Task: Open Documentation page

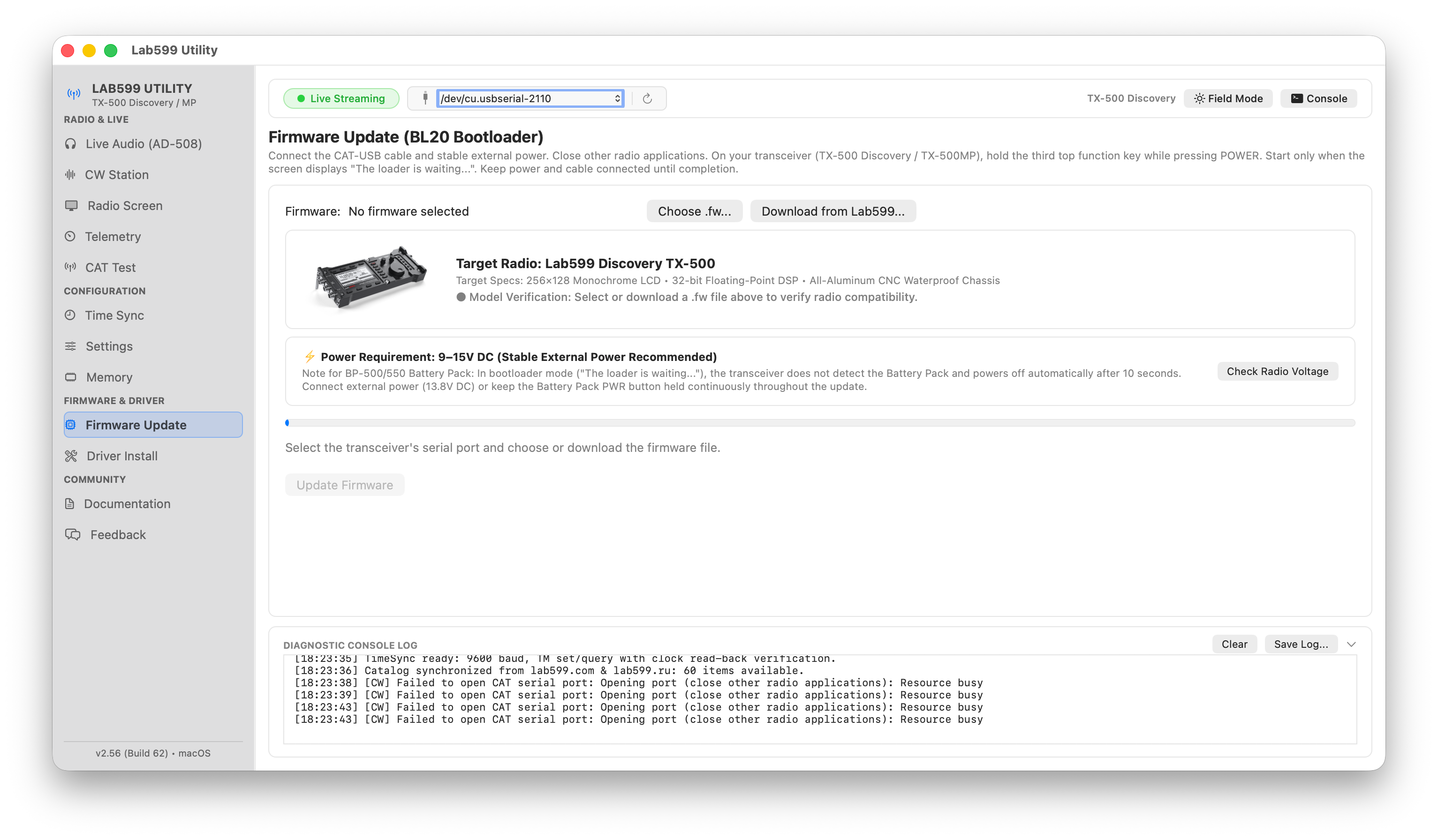Action: click(x=153, y=503)
